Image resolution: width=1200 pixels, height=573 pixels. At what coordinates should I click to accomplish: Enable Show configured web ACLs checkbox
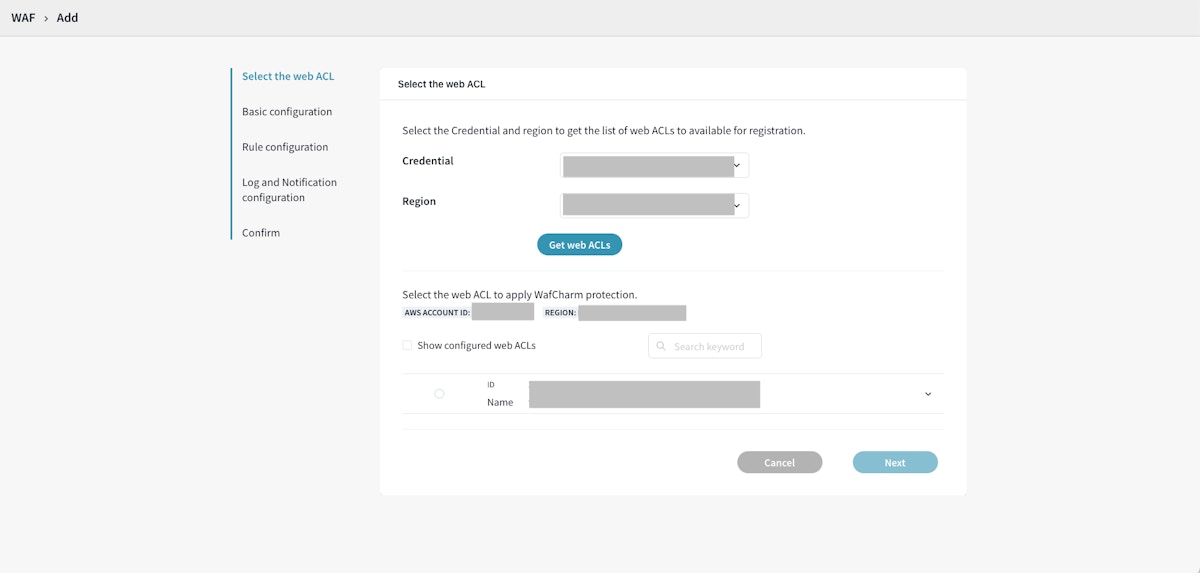[407, 346]
